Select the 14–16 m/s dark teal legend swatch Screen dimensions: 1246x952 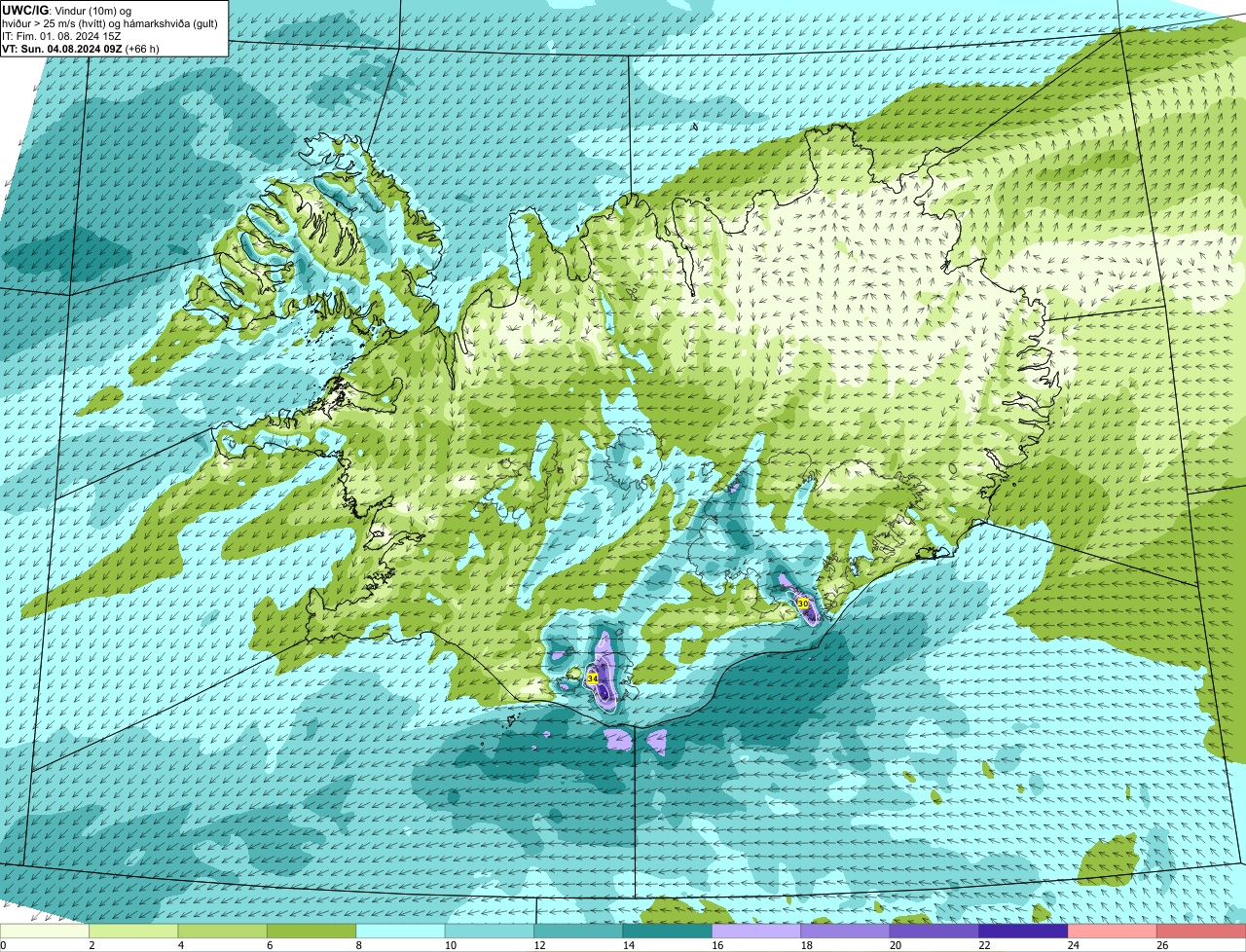[x=668, y=931]
